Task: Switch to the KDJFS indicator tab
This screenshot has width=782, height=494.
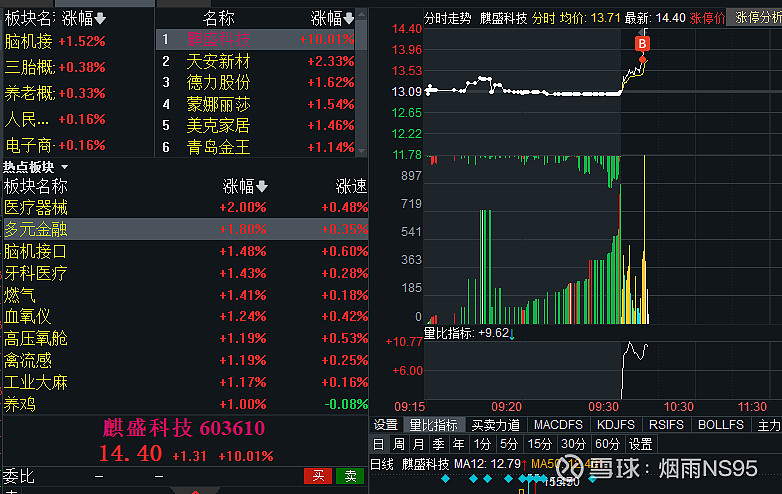Action: pos(616,425)
